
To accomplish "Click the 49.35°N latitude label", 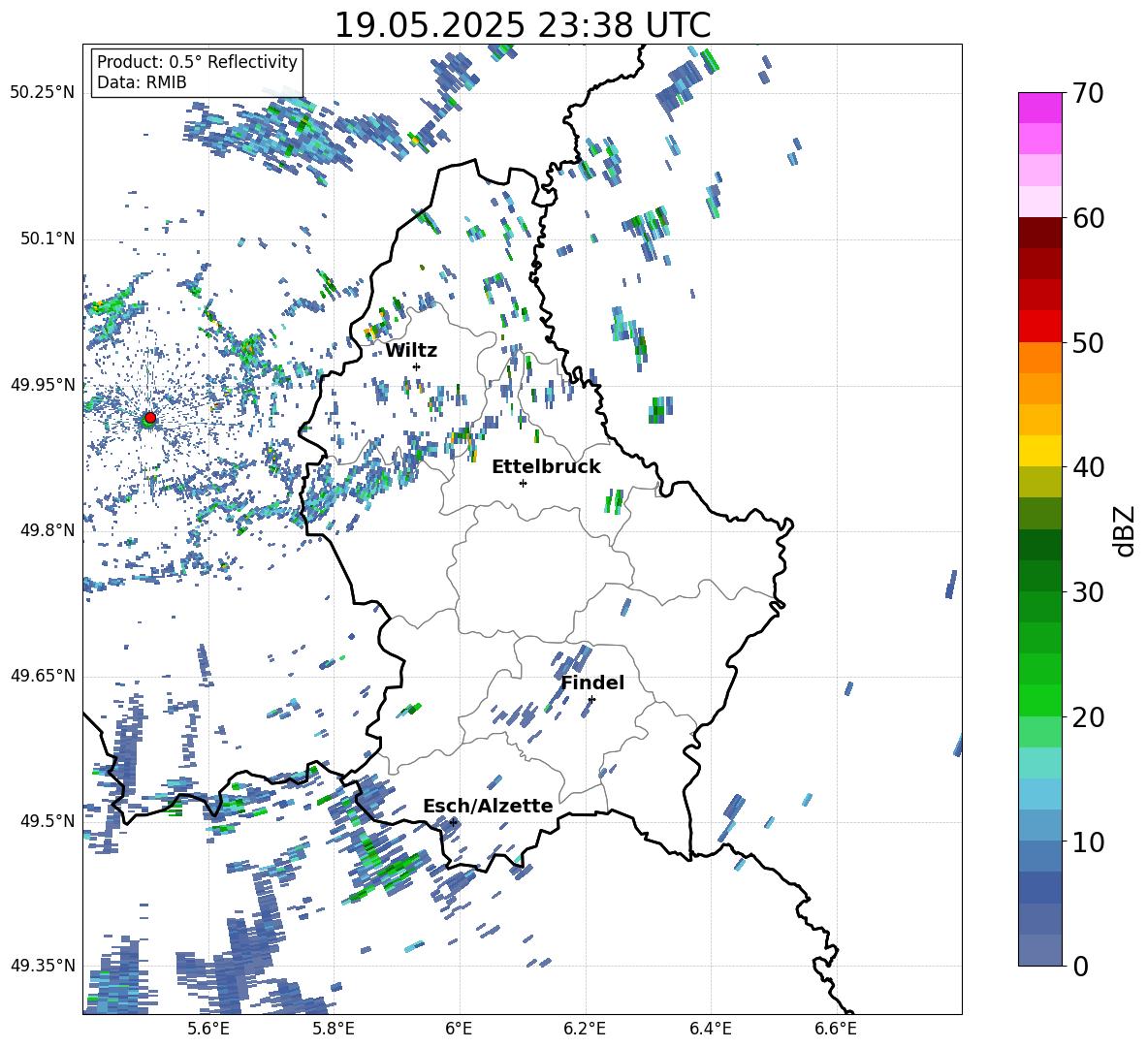I will pos(43,966).
